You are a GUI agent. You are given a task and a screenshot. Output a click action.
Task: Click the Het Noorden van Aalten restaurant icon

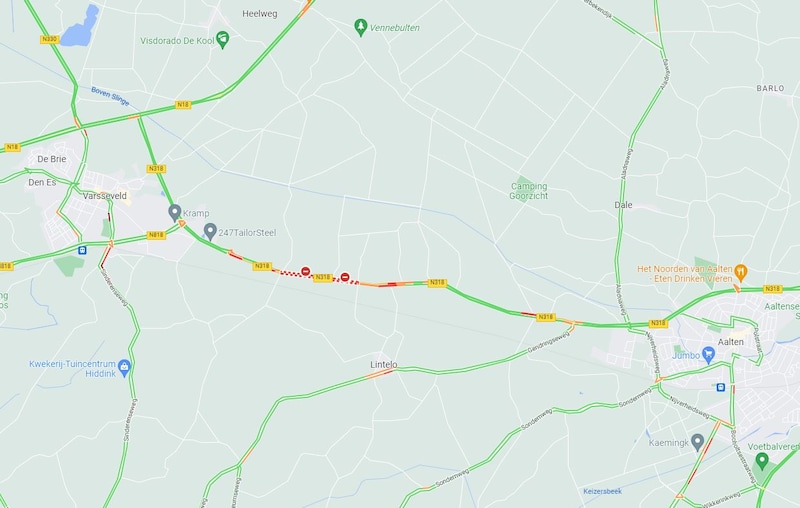point(741,272)
